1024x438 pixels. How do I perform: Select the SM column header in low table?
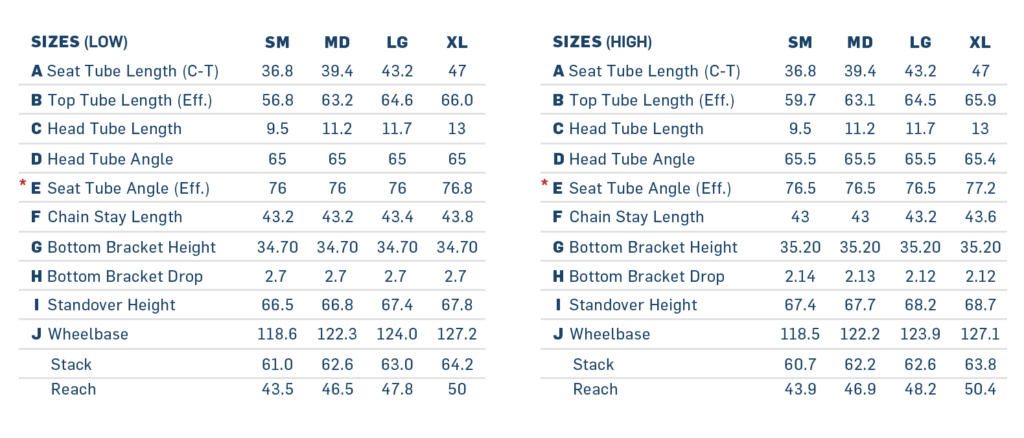click(x=277, y=42)
